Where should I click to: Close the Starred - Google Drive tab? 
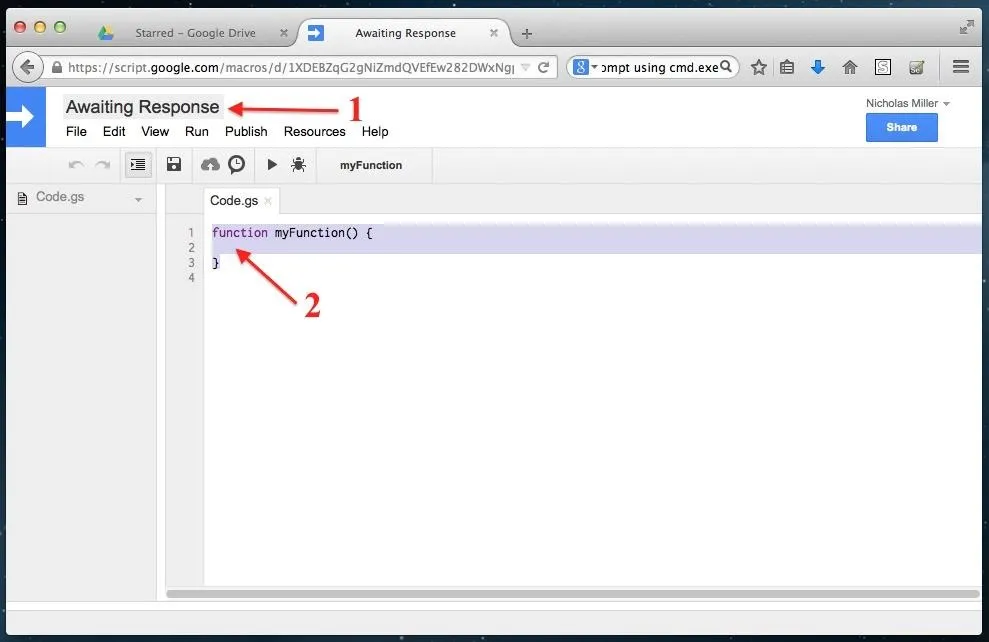[284, 33]
